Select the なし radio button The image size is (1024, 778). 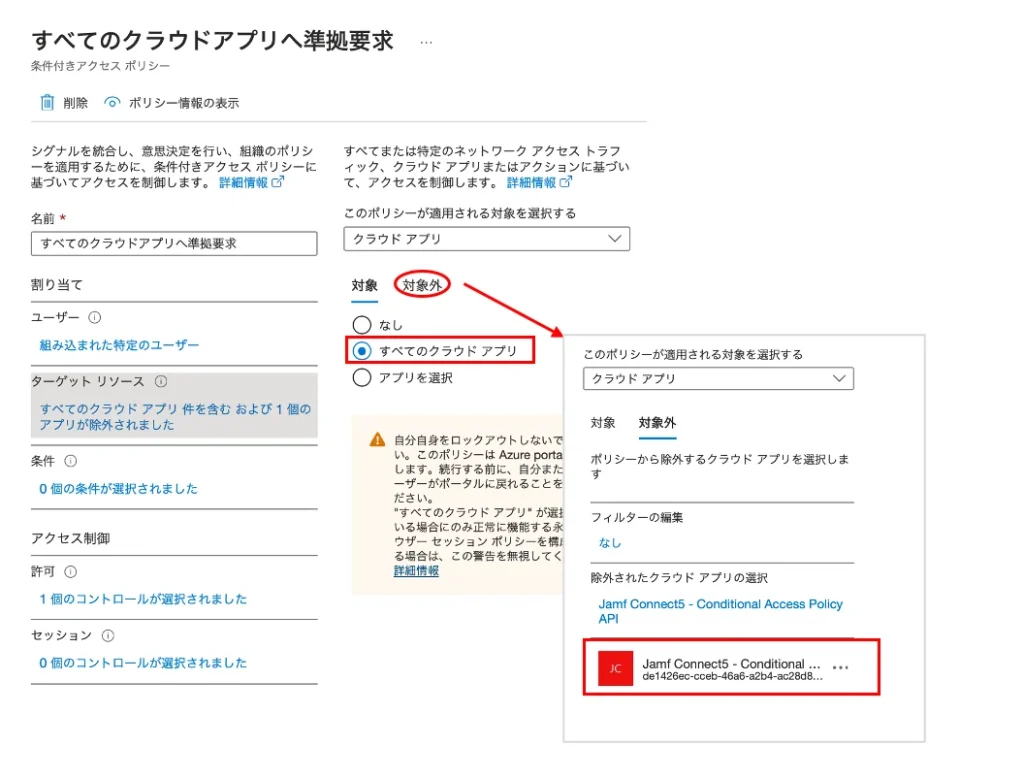(x=362, y=325)
